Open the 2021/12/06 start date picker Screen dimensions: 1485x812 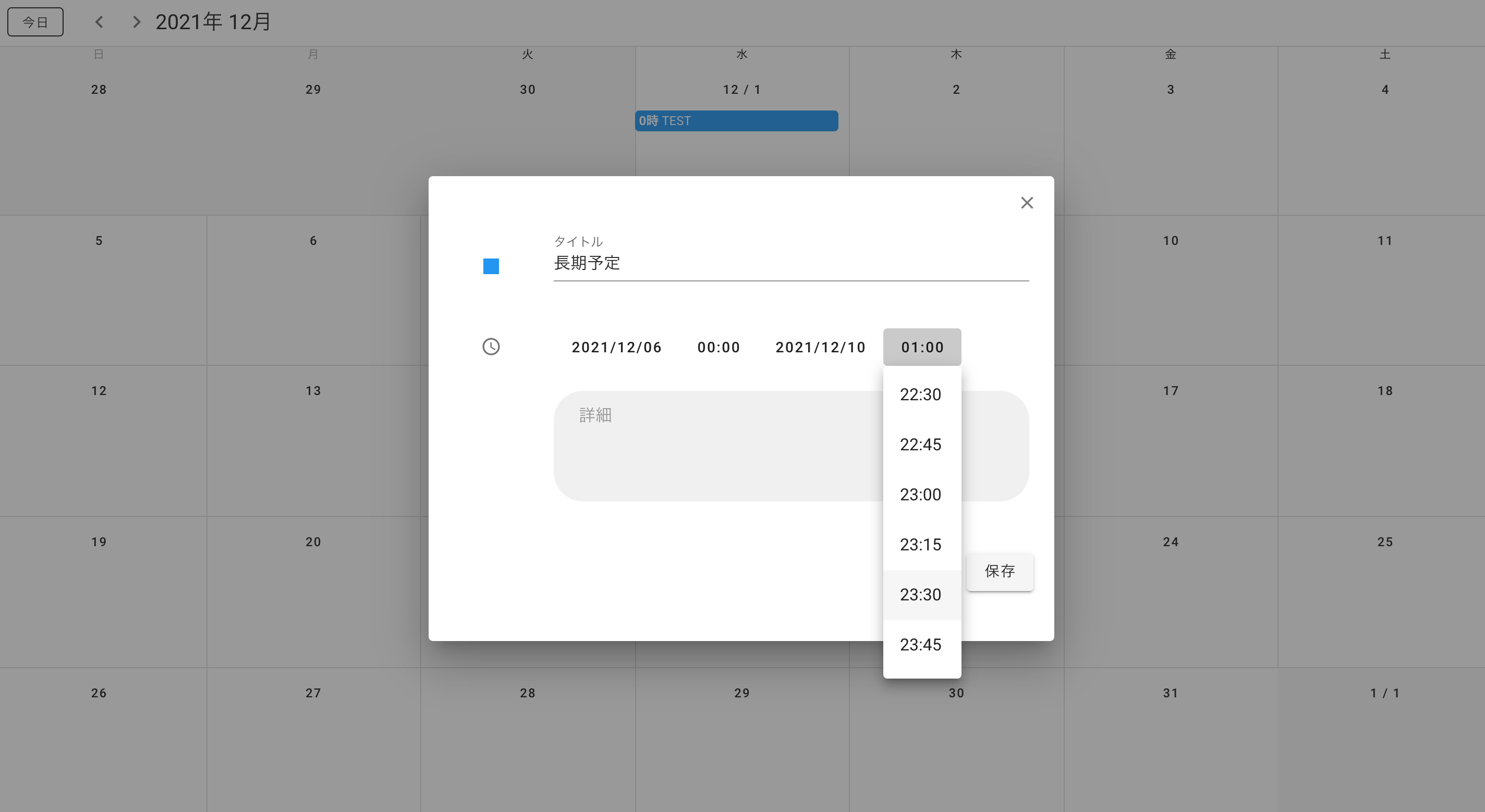[x=616, y=347]
